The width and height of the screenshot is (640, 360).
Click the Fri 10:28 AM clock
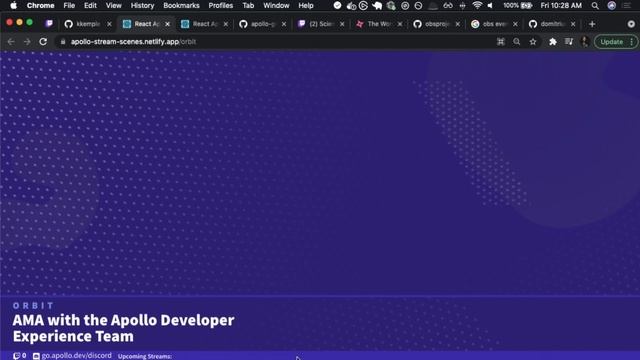pos(561,5)
